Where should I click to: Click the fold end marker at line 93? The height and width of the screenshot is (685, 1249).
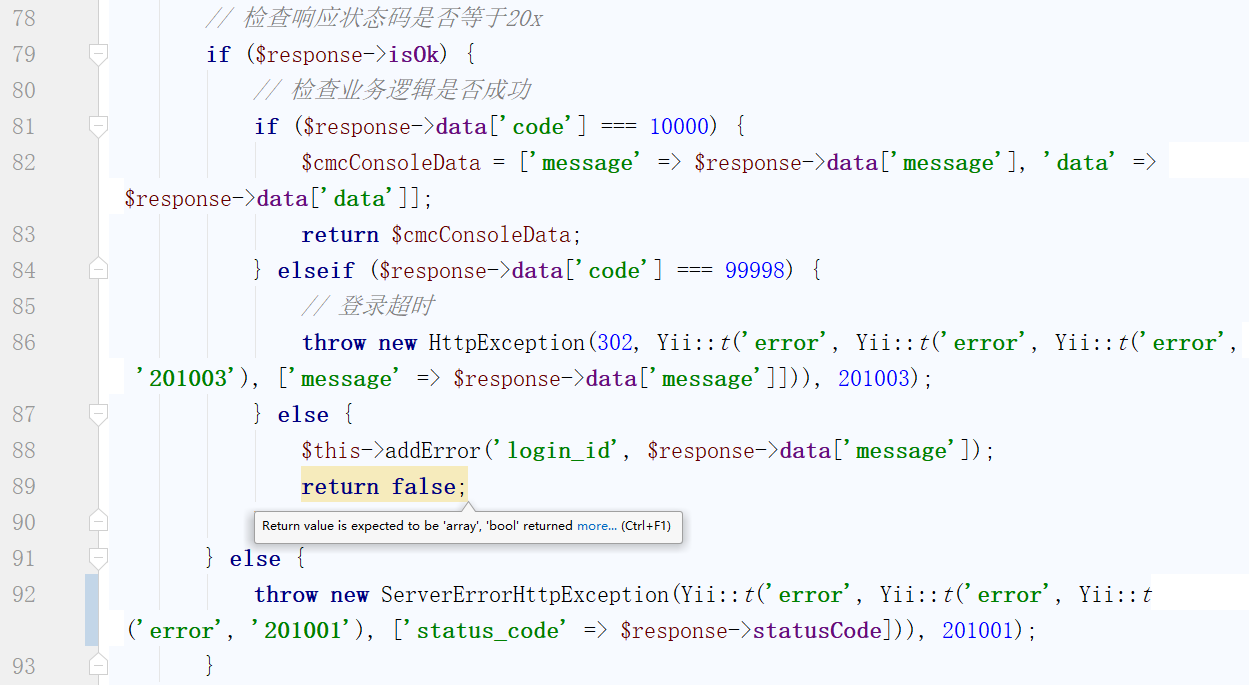tap(98, 666)
